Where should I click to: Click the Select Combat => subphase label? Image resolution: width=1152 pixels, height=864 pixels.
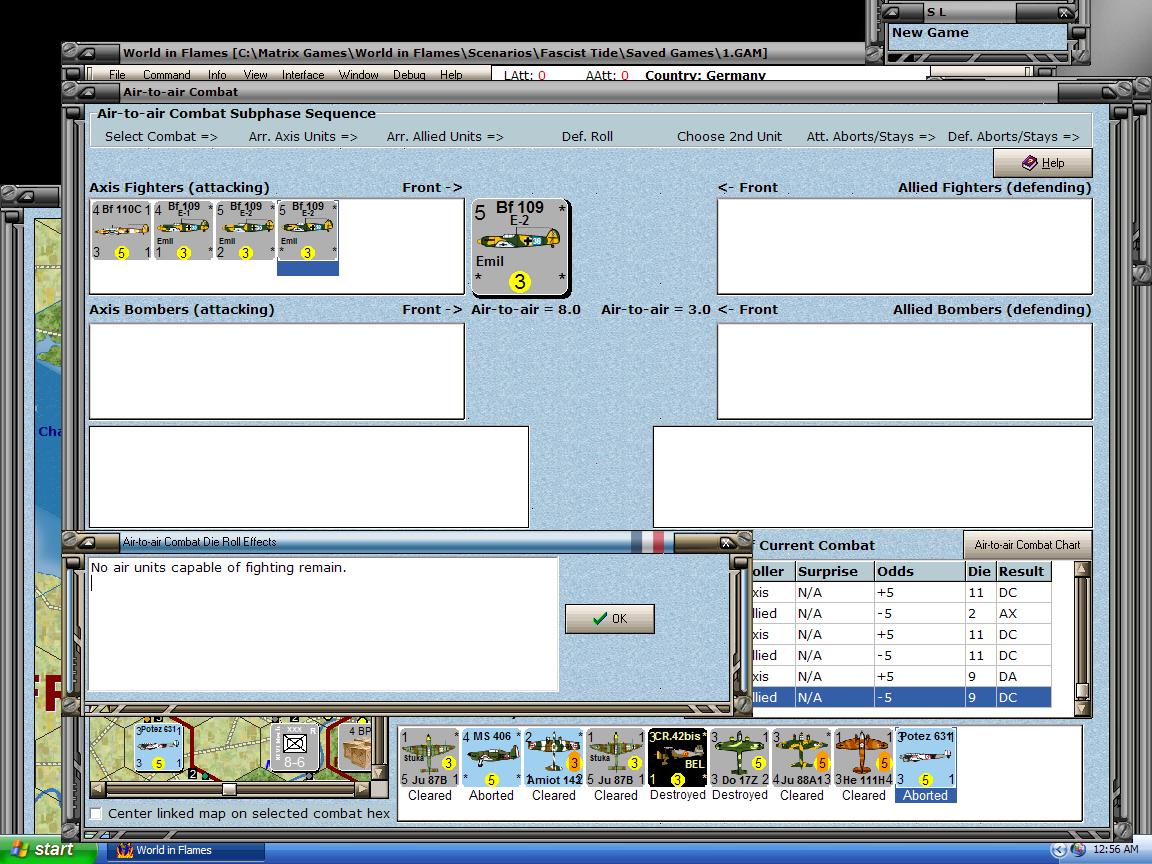coord(161,137)
